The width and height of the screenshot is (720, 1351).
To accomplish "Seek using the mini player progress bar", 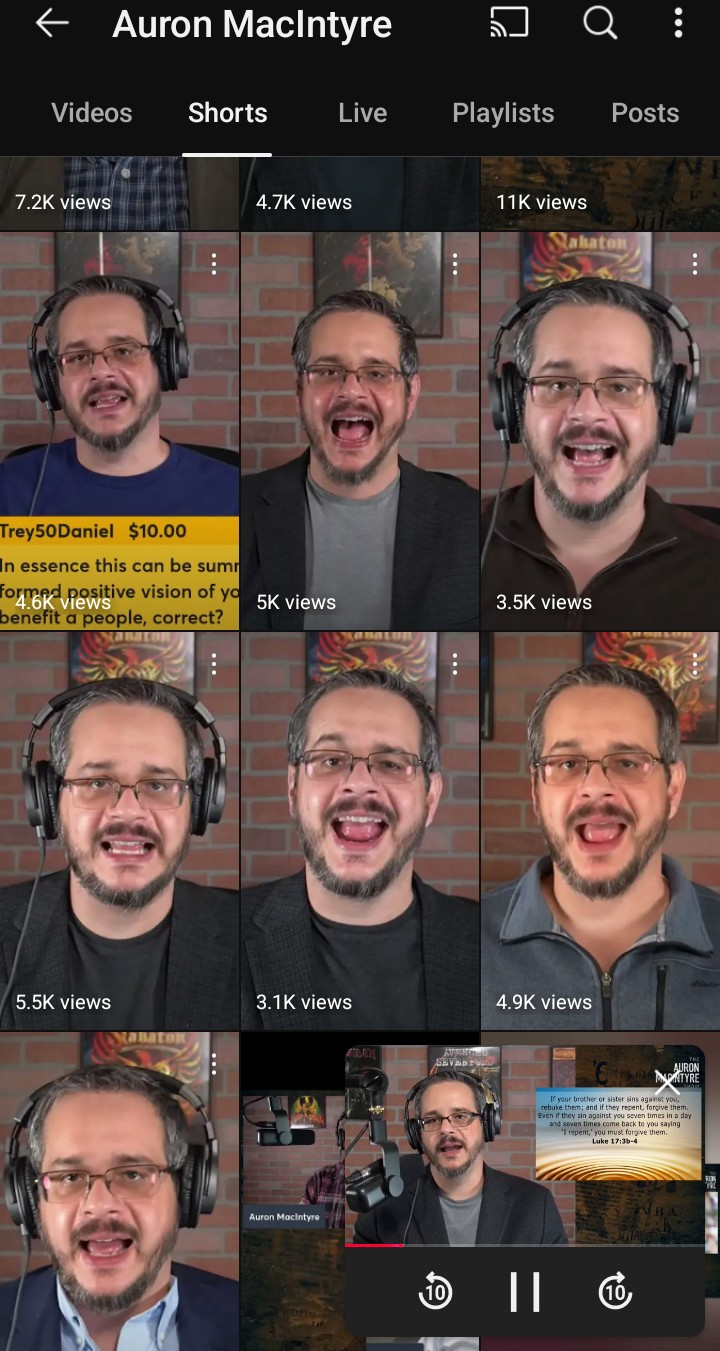I will tap(524, 1245).
